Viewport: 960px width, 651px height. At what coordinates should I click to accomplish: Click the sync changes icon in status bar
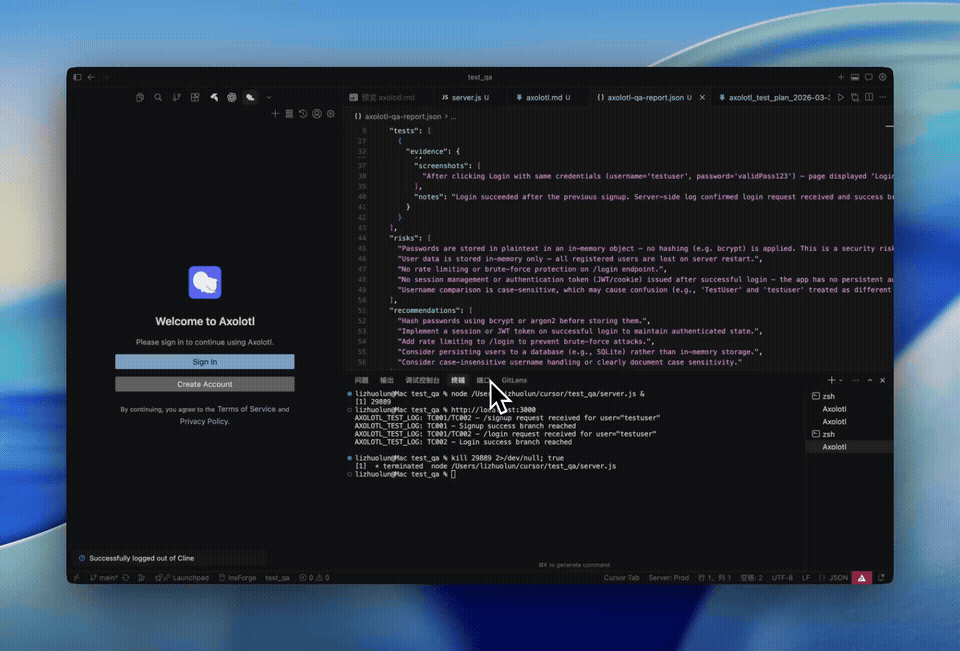coord(126,578)
